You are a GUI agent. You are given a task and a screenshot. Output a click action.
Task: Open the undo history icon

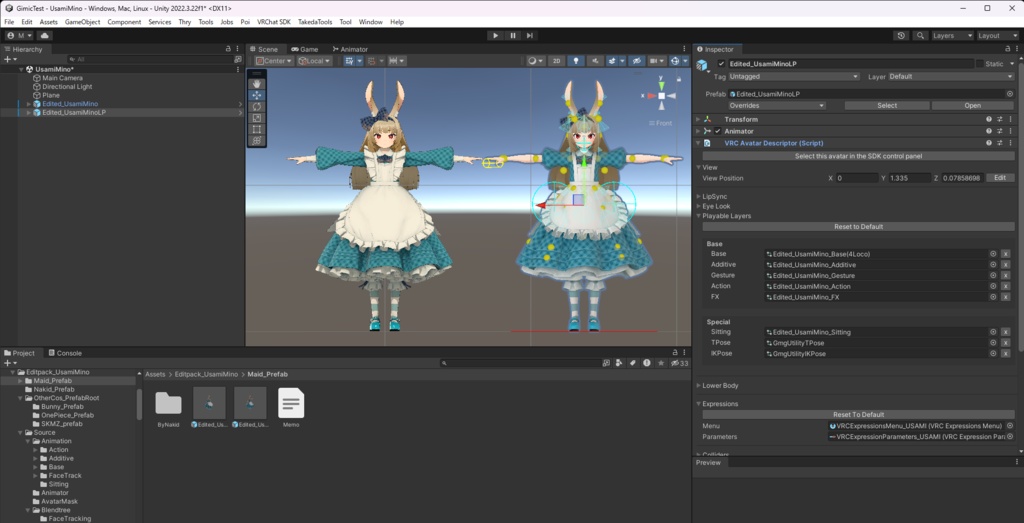pos(901,35)
